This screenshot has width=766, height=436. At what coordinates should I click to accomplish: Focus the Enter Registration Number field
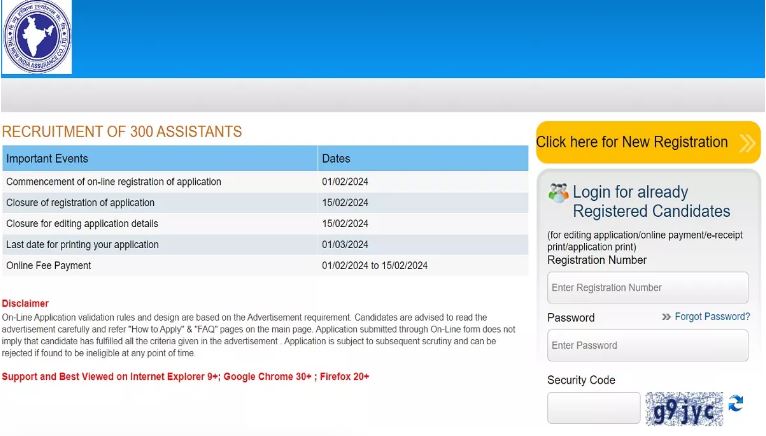pyautogui.click(x=647, y=288)
